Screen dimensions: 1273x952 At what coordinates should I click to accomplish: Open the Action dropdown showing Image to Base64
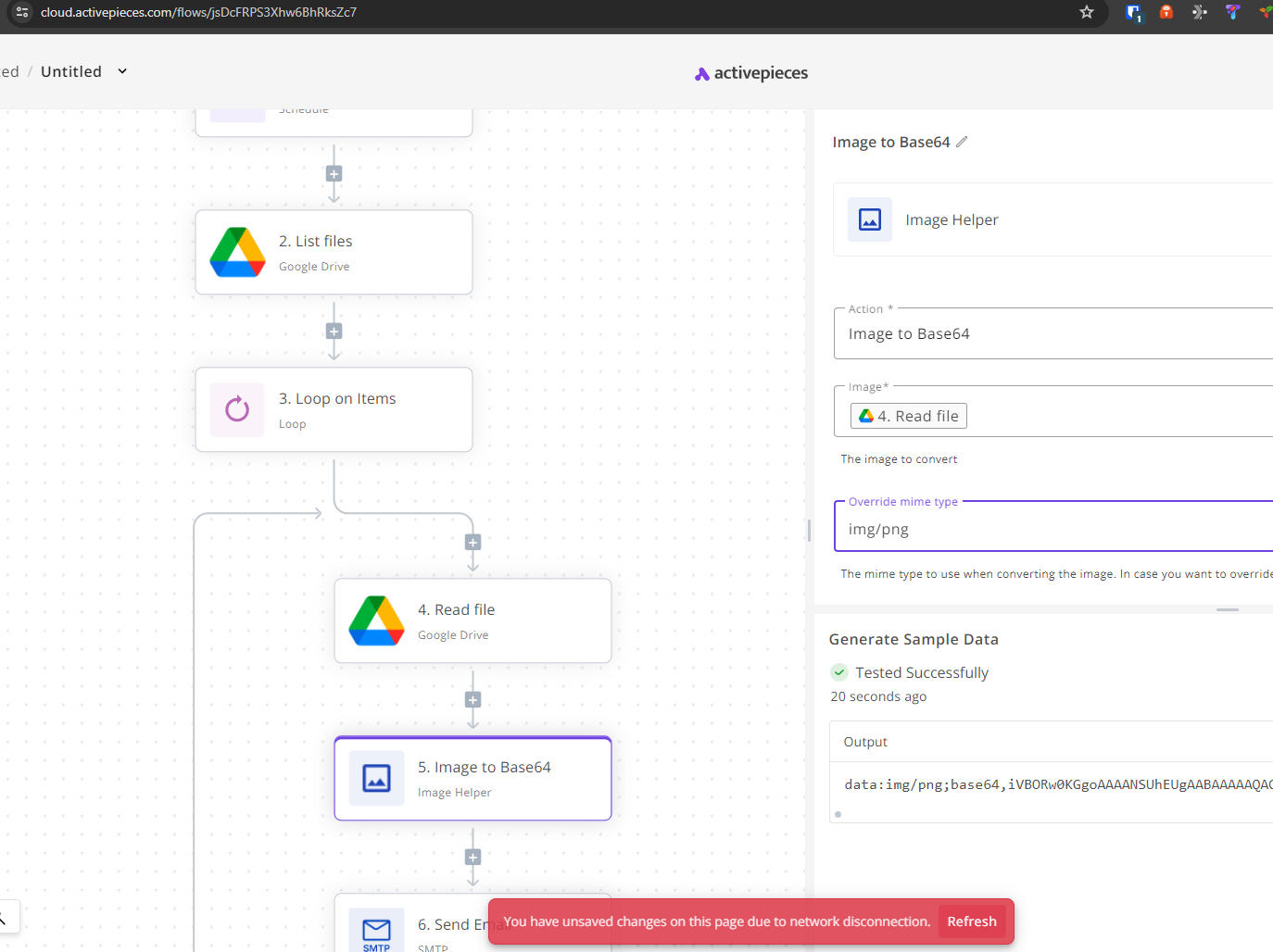tap(1053, 333)
